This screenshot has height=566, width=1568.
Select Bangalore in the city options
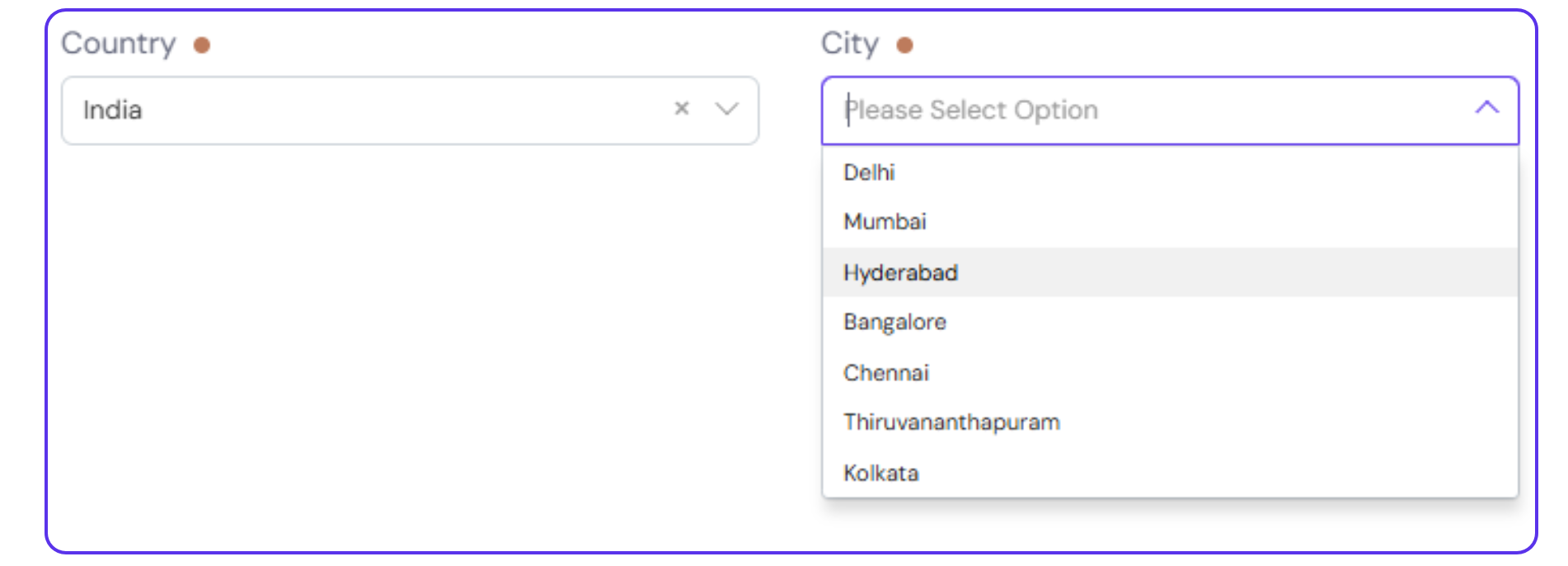(894, 322)
